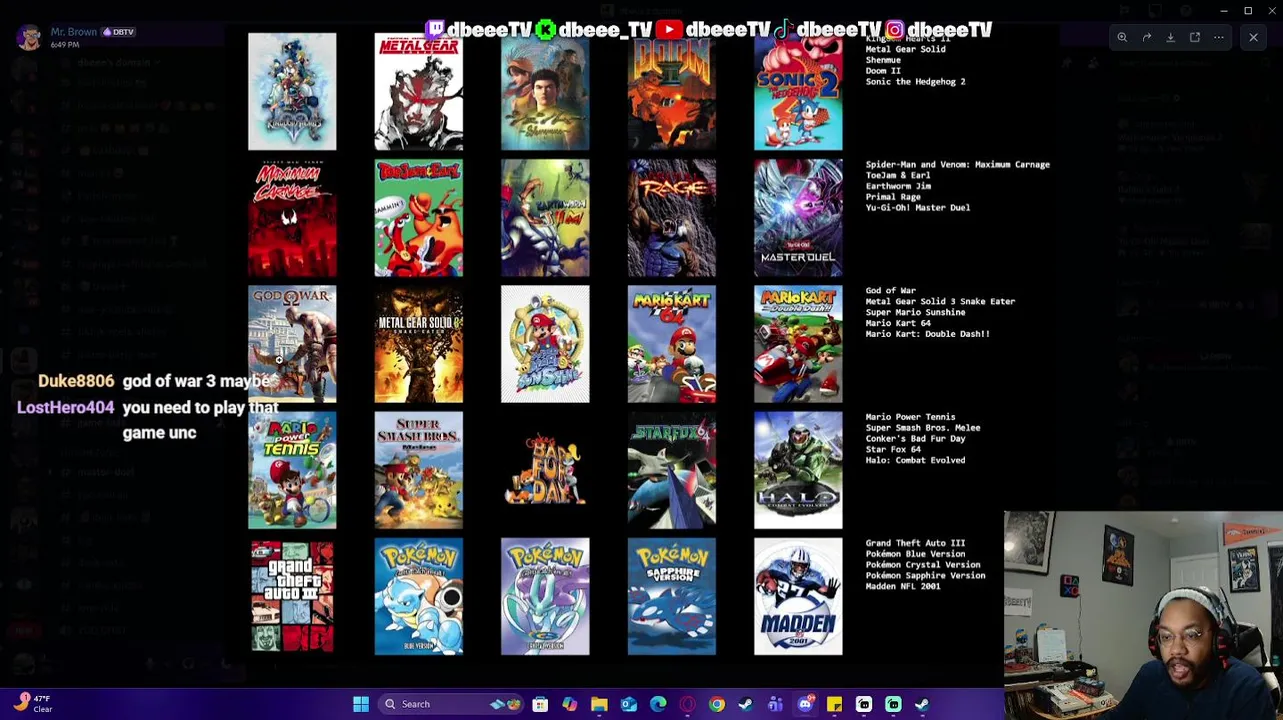Click the Master Duel cover art
Screen dimensions: 1283x720
pyautogui.click(x=798, y=218)
